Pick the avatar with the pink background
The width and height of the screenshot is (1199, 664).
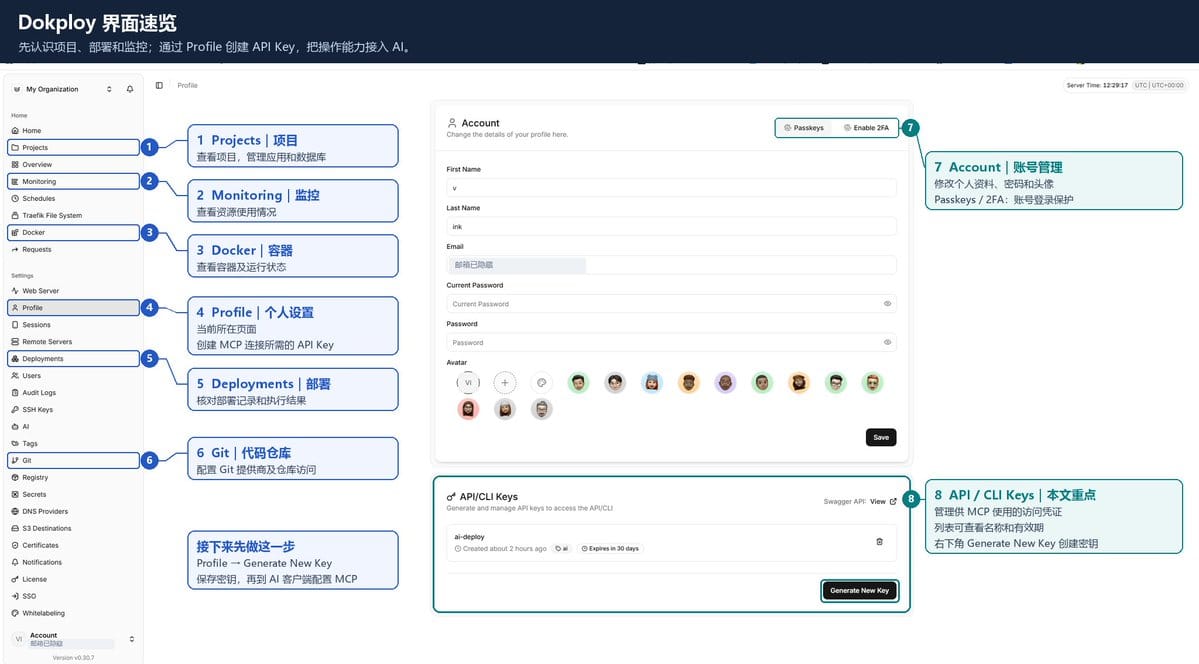coord(468,409)
